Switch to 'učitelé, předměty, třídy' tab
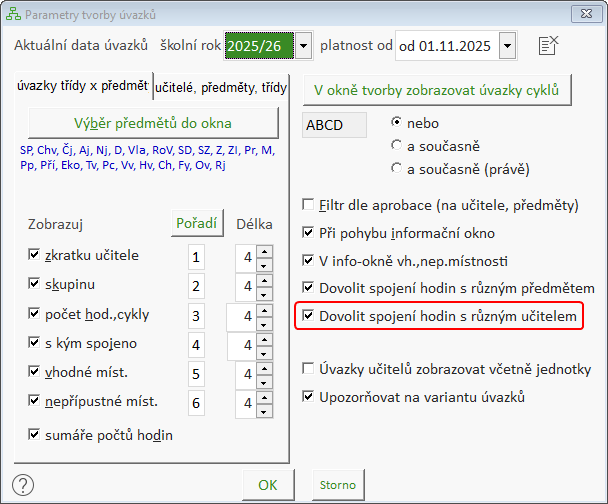The width and height of the screenshot is (608, 504). (220, 88)
